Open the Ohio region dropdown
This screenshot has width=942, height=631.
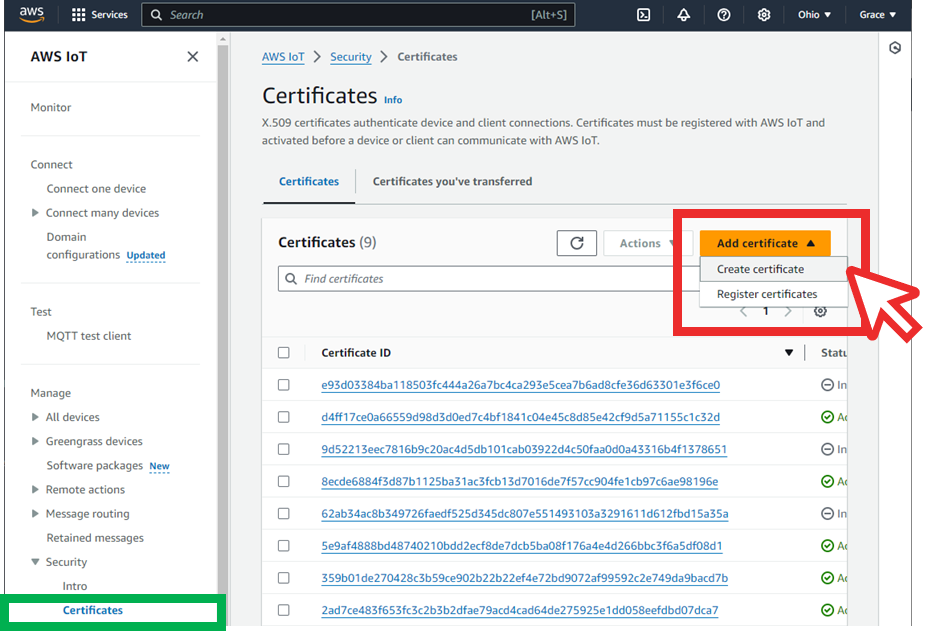coord(814,15)
